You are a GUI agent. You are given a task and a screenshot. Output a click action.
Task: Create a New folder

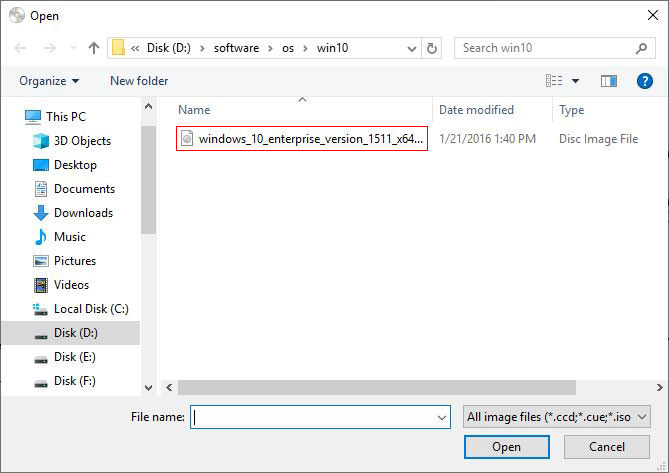pyautogui.click(x=139, y=81)
